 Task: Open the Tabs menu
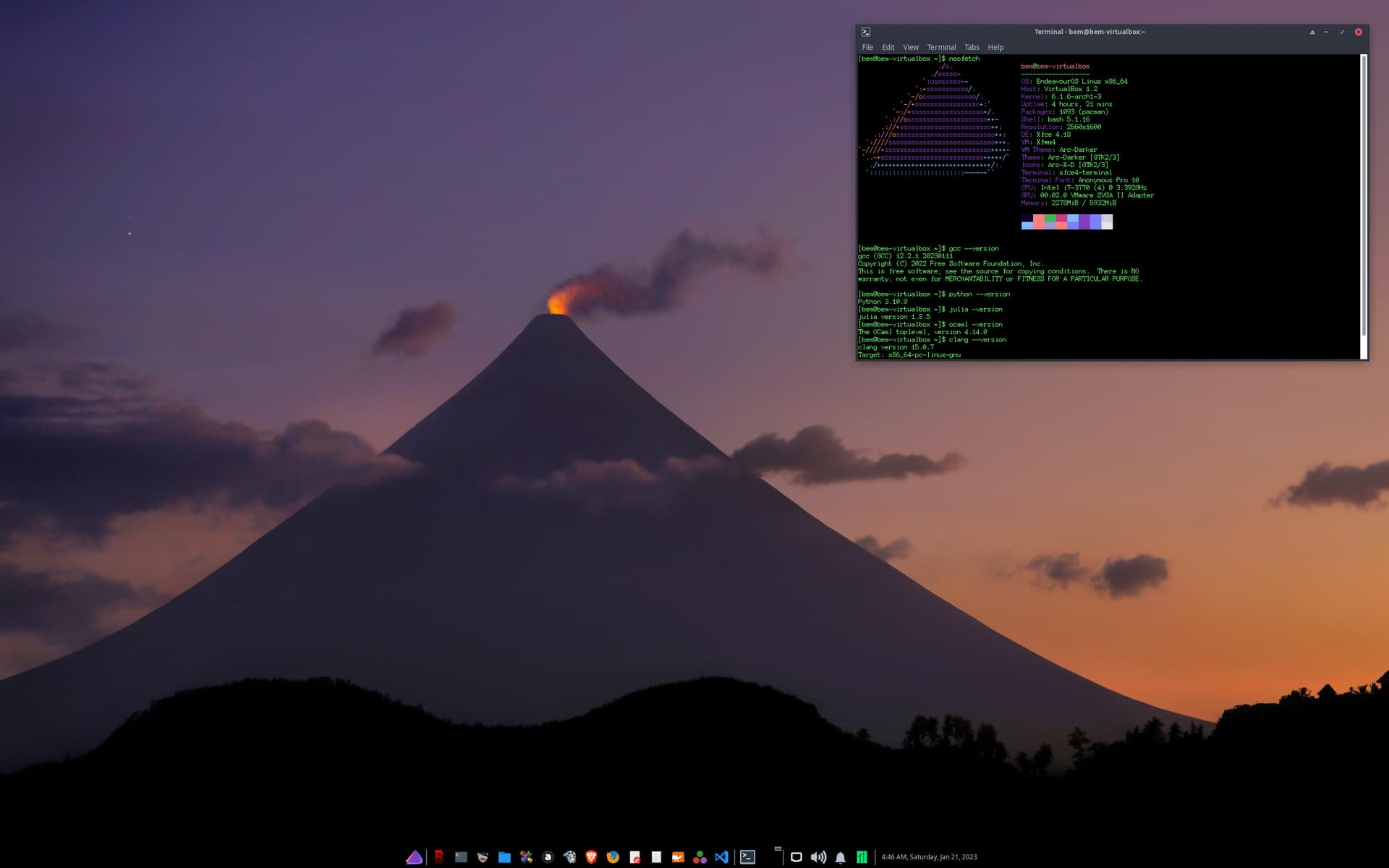pyautogui.click(x=972, y=46)
